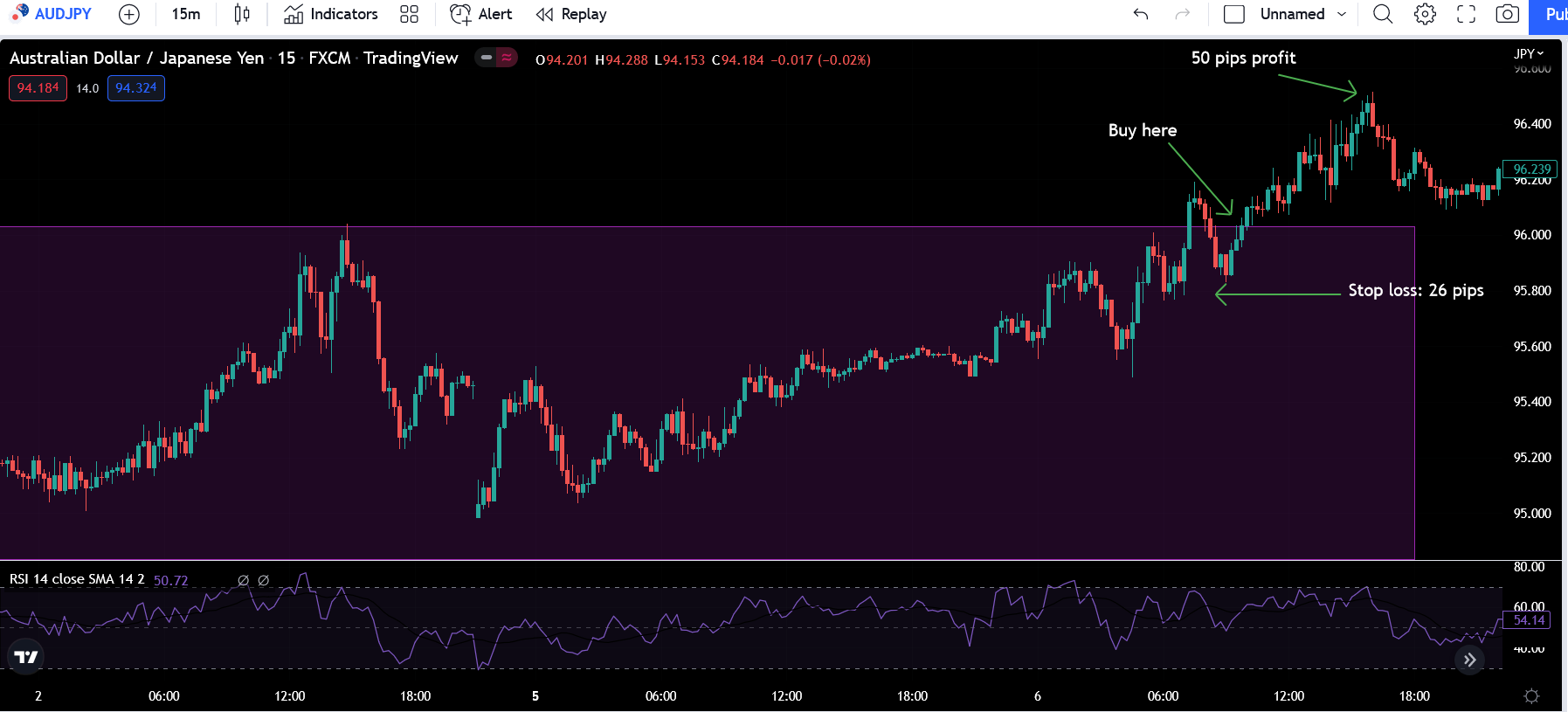Click the TradingView logo on the chart

(x=26, y=657)
